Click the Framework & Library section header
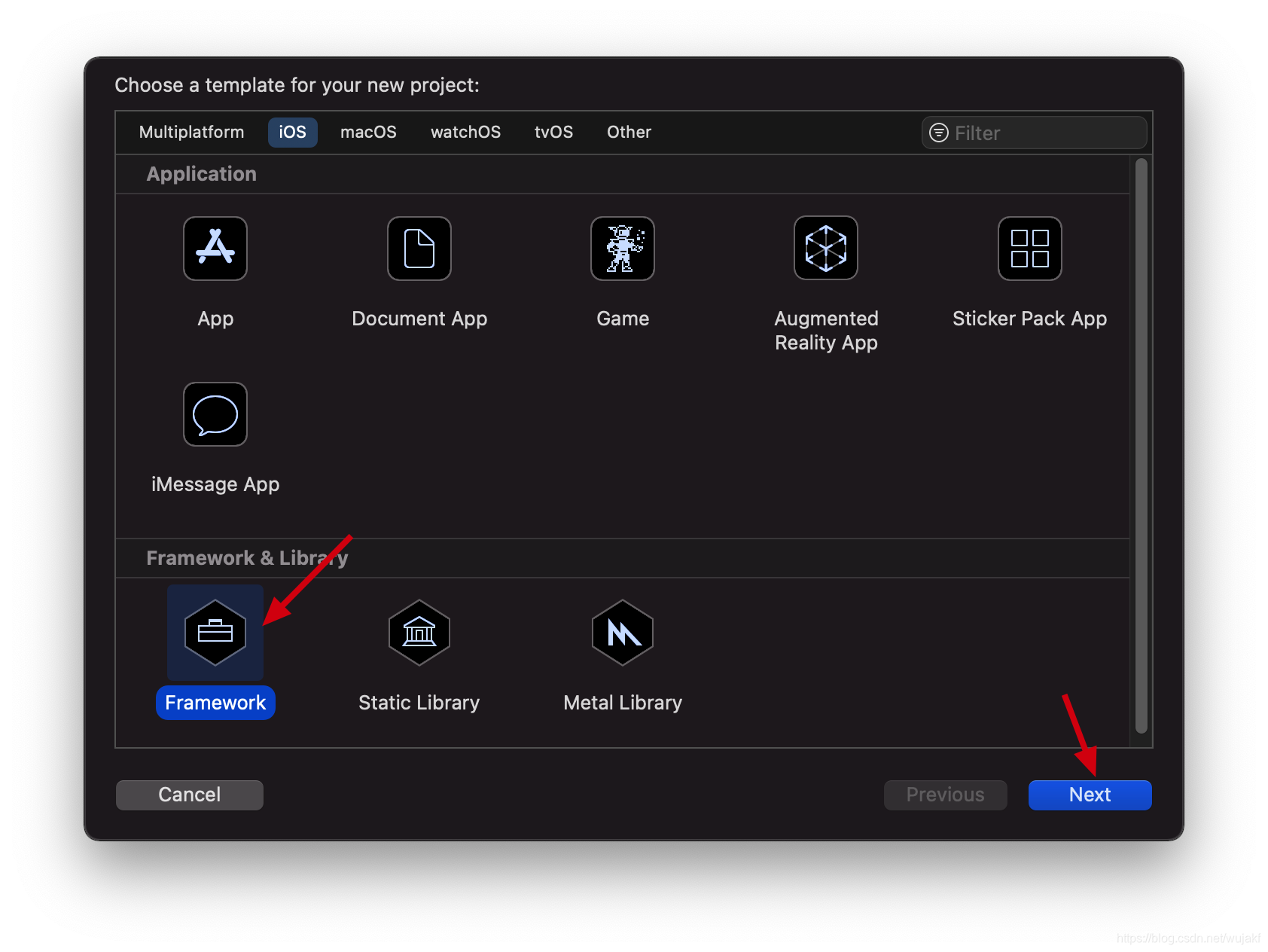The width and height of the screenshot is (1268, 952). [x=247, y=558]
